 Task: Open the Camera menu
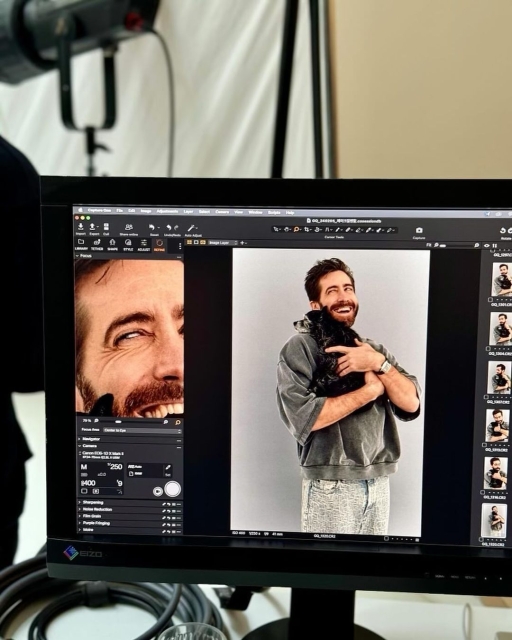222,212
